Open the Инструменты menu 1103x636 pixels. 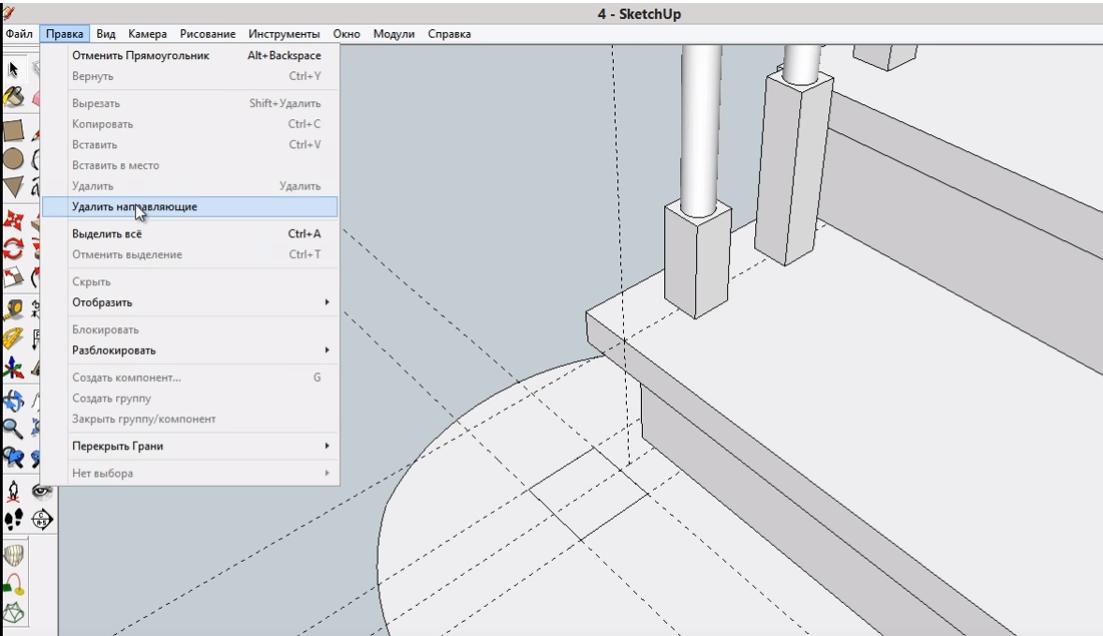284,34
